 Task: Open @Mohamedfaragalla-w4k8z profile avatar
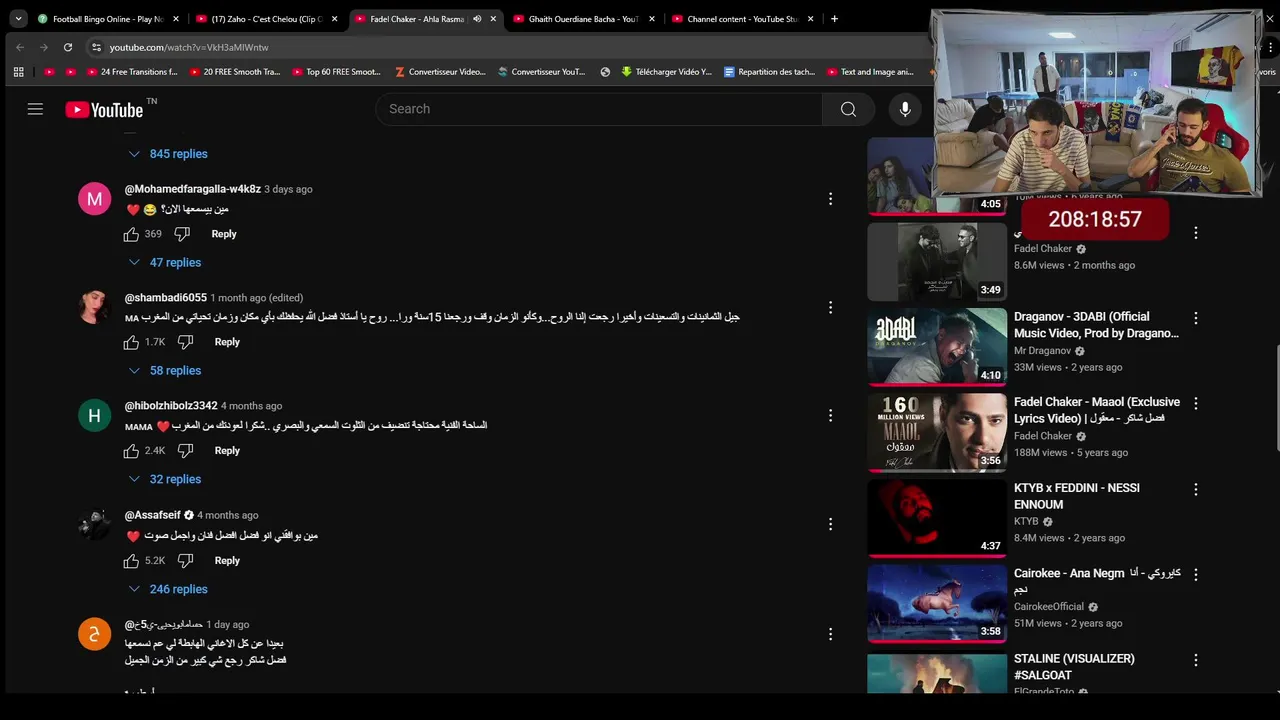point(94,199)
